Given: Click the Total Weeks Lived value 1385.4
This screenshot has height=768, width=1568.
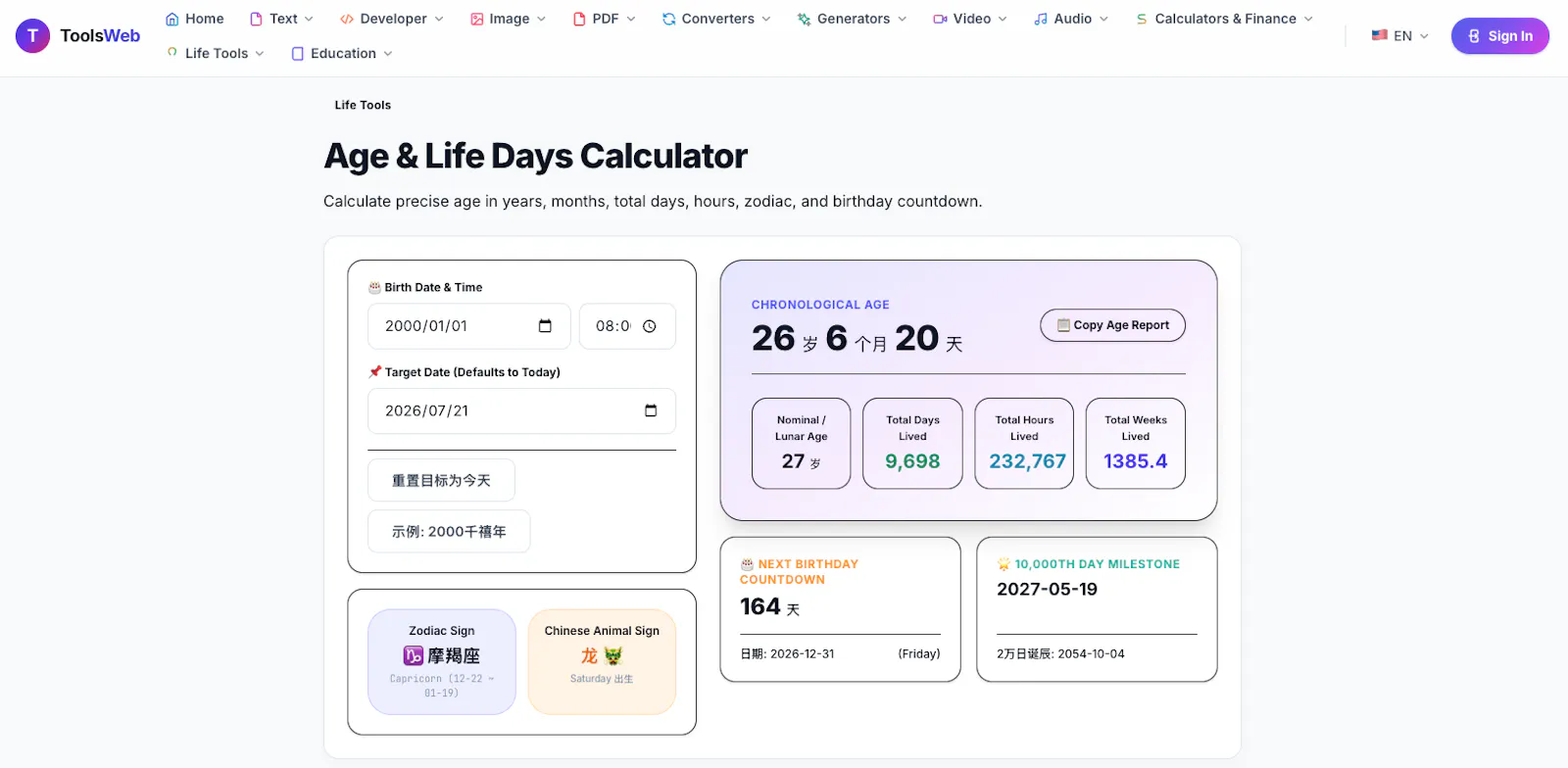Looking at the screenshot, I should [x=1135, y=461].
